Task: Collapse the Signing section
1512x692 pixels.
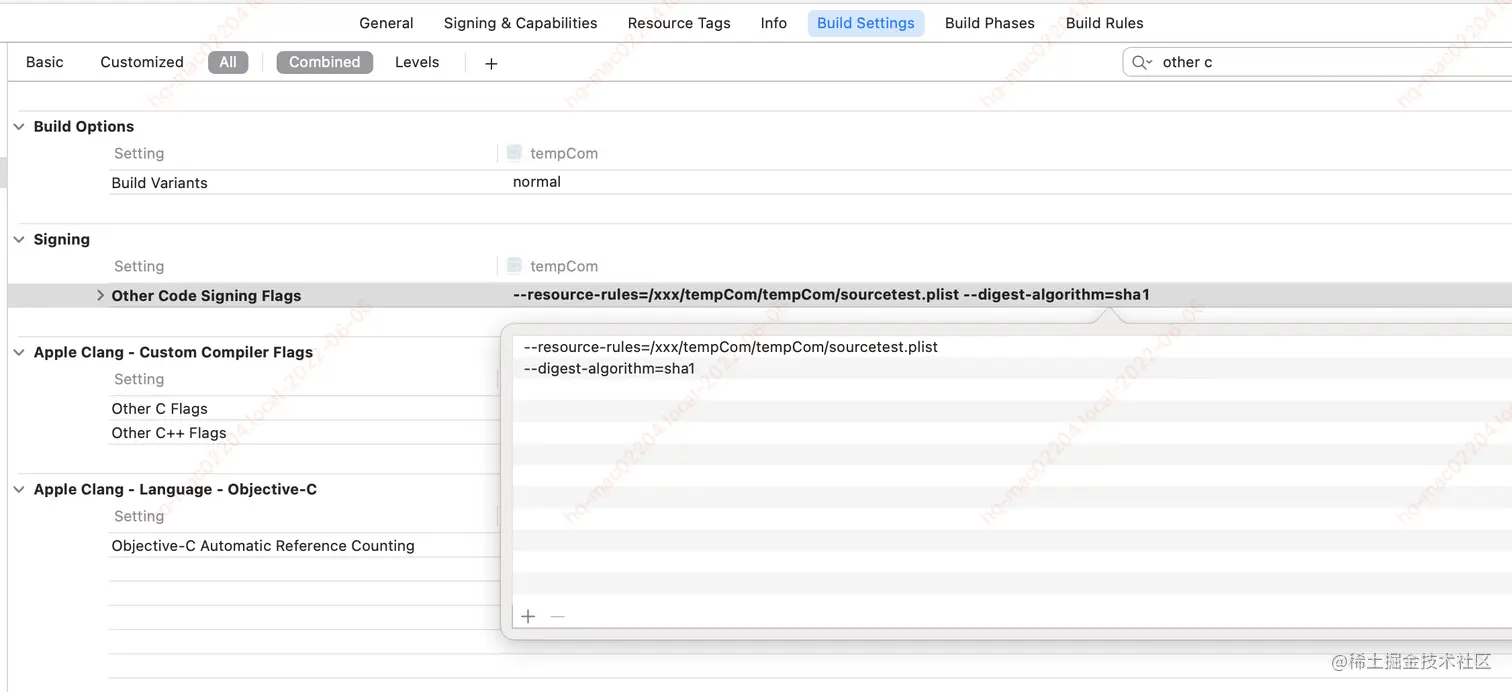Action: pyautogui.click(x=19, y=240)
